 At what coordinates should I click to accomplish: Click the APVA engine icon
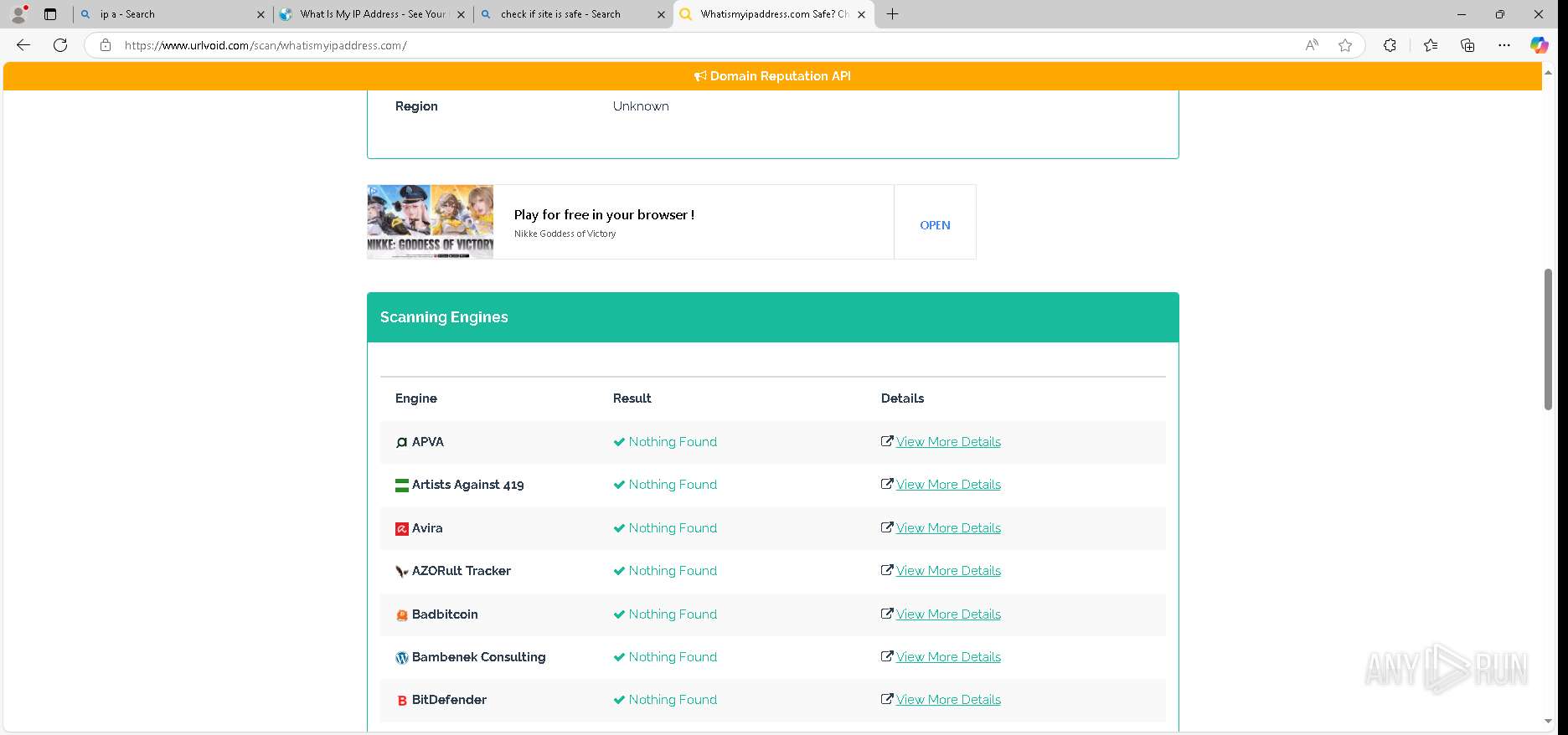click(402, 442)
